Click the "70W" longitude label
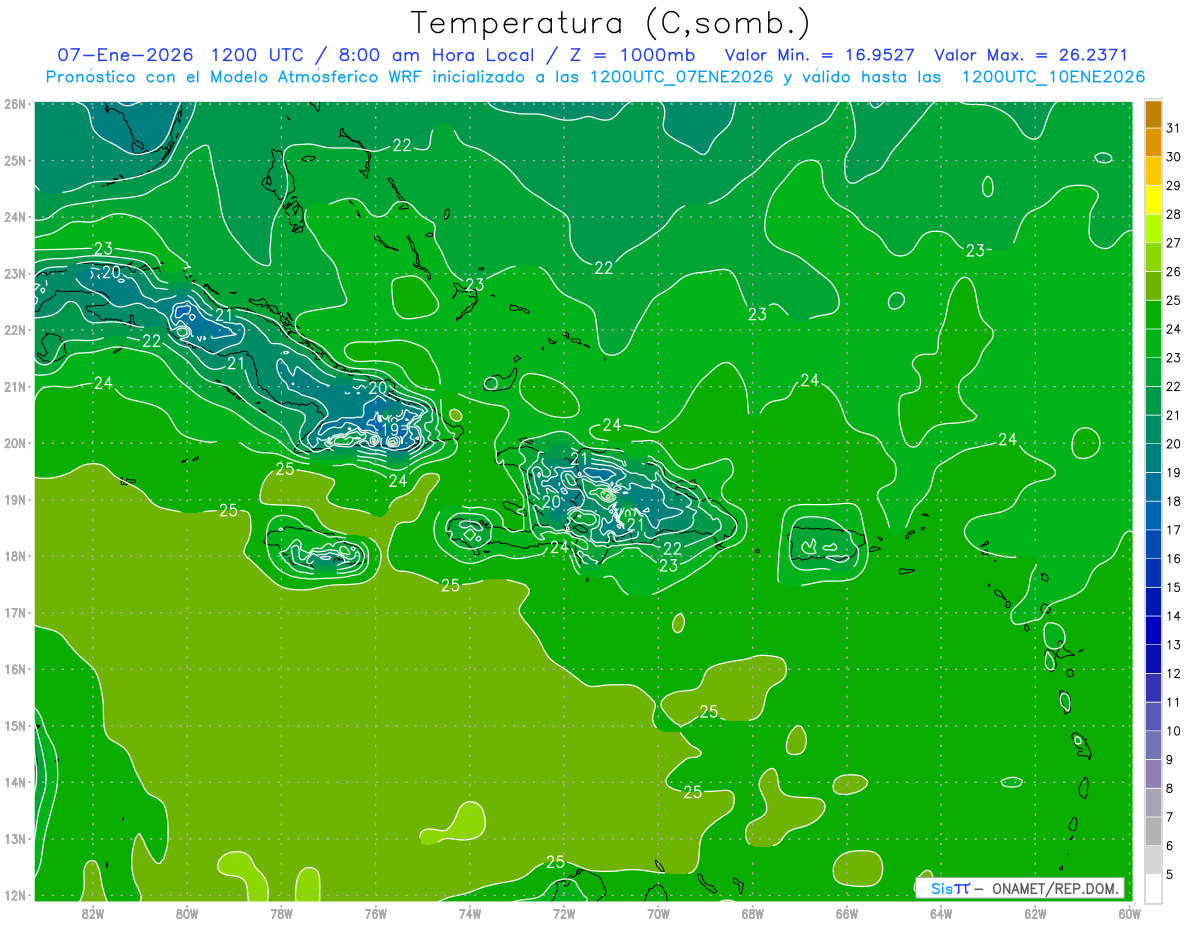This screenshot has height=927, width=1200. click(658, 912)
